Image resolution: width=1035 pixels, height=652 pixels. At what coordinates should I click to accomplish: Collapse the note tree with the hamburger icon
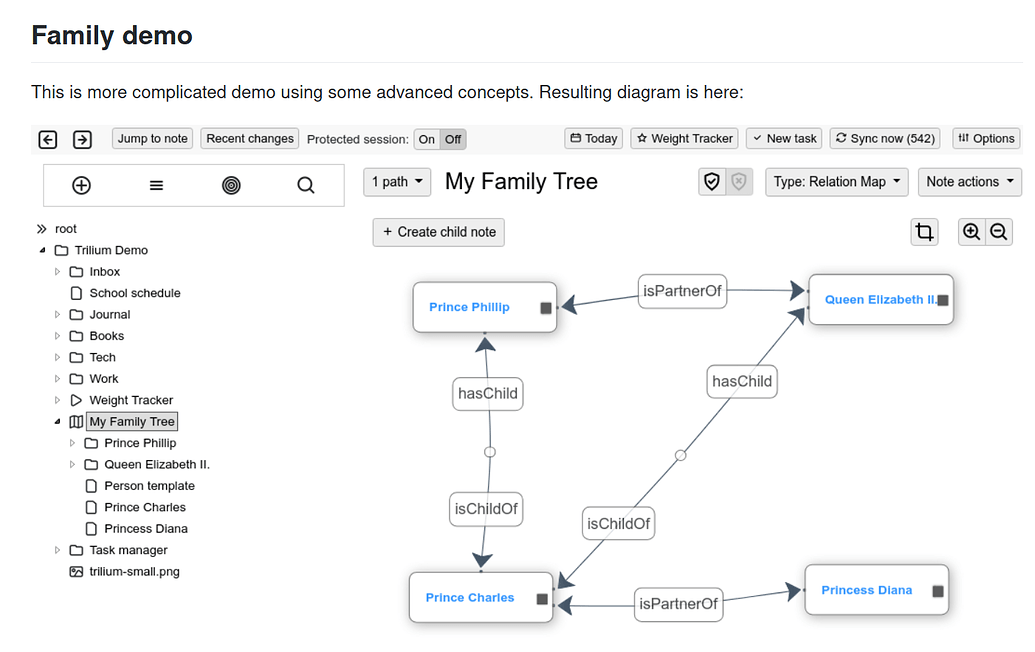tap(155, 185)
